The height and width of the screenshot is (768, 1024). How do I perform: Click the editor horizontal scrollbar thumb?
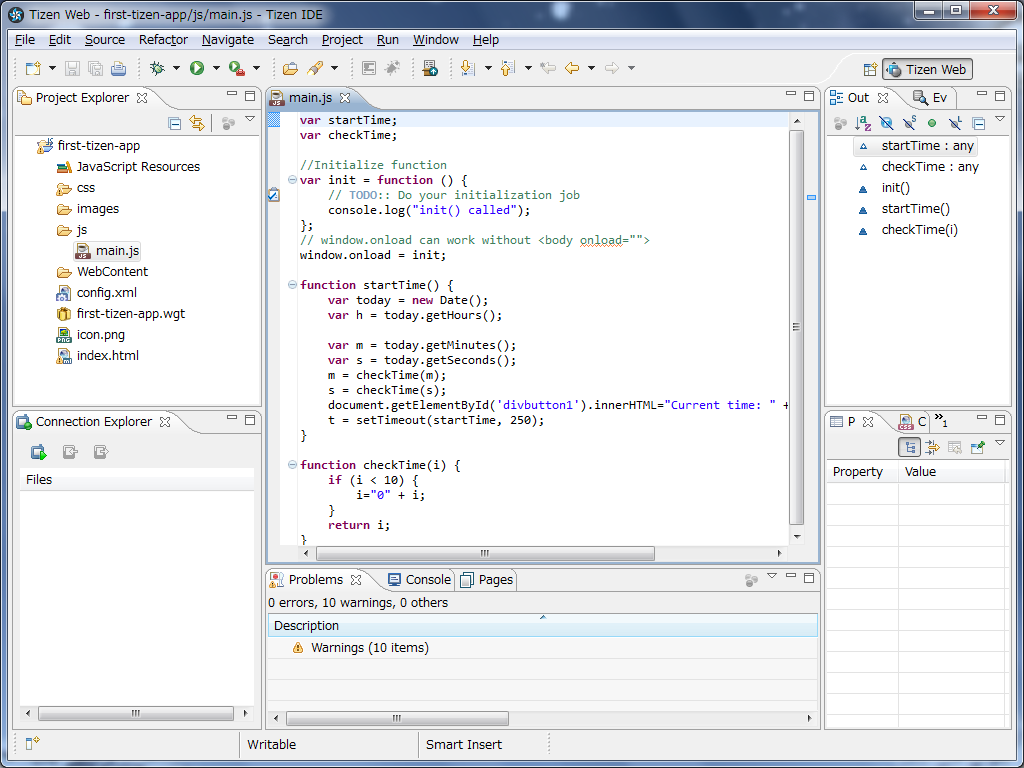[485, 554]
